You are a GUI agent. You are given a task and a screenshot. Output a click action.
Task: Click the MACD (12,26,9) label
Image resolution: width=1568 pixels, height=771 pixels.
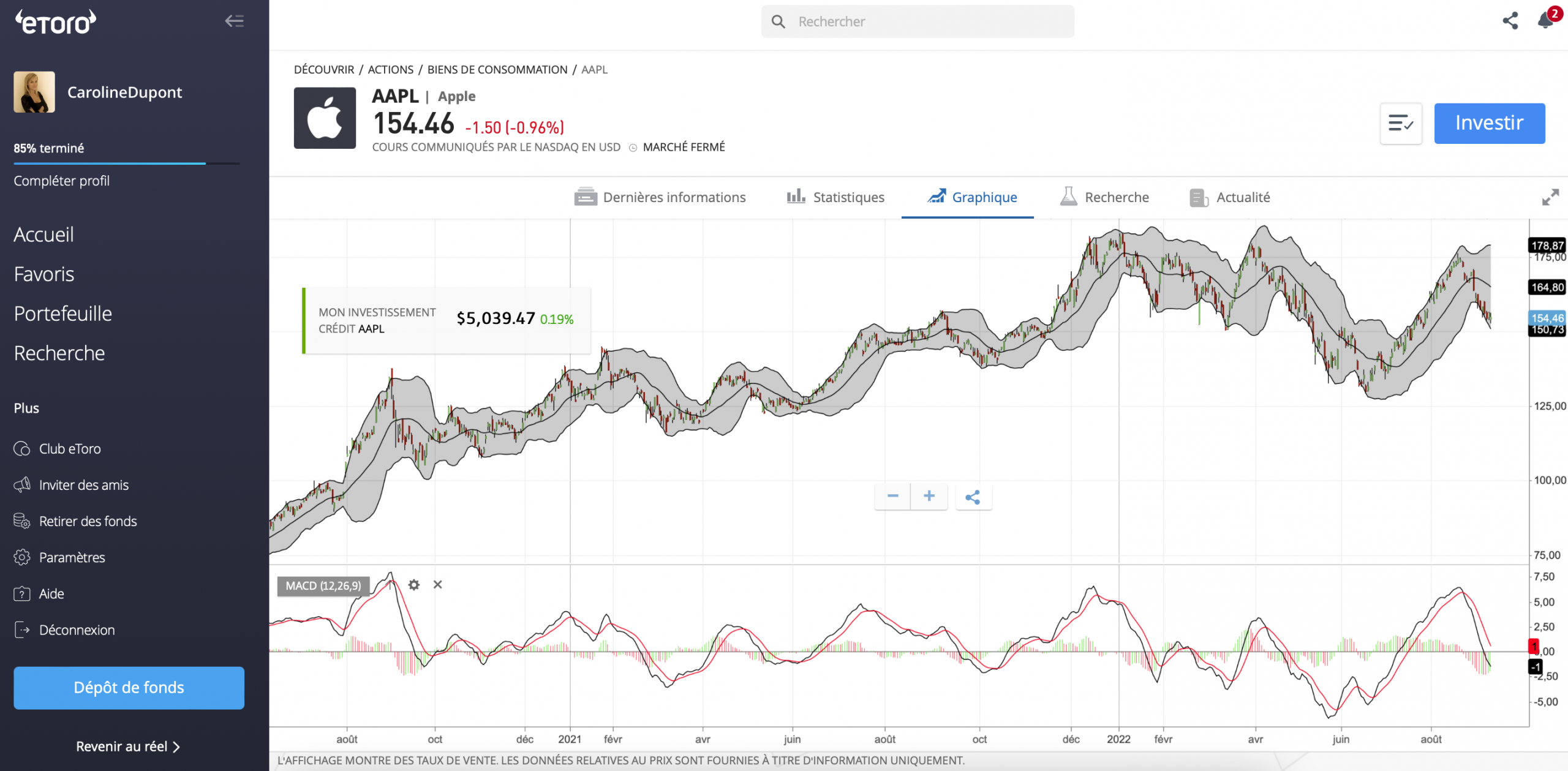323,586
